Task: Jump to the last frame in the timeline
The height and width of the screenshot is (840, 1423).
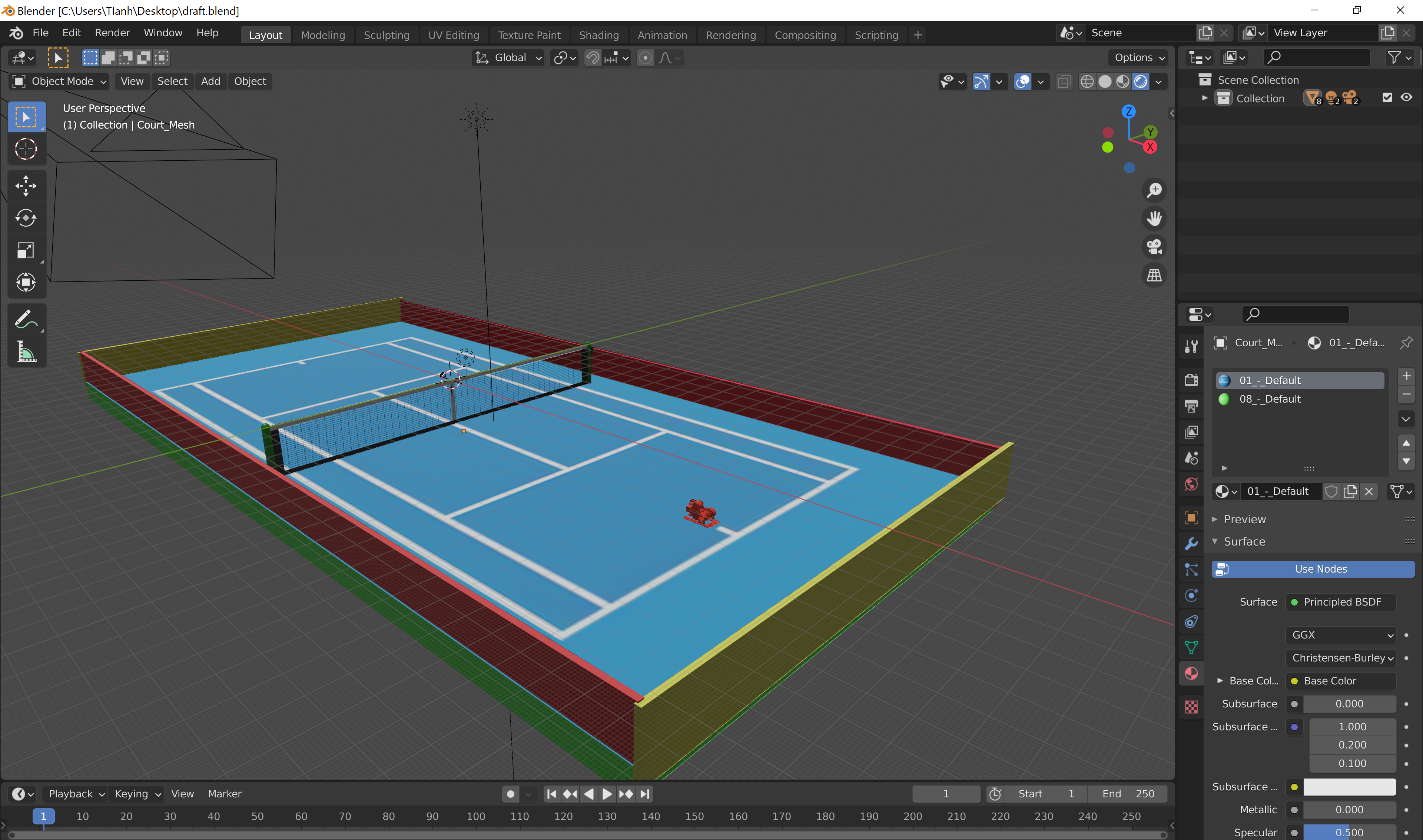Action: 645,794
